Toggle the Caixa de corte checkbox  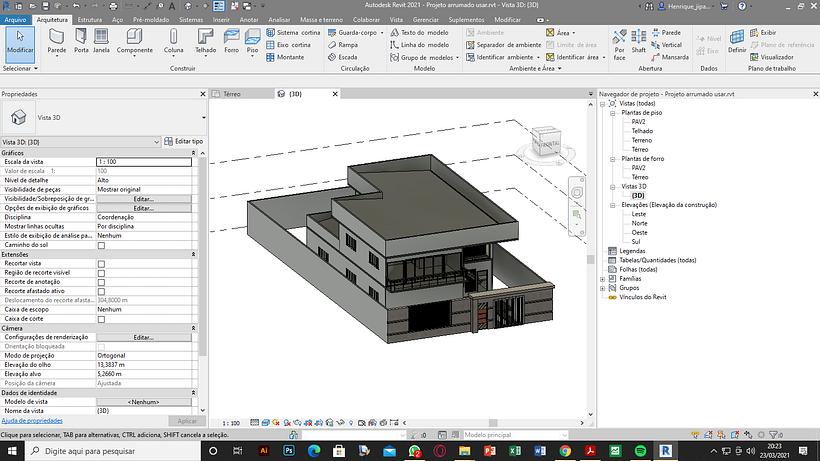101,318
